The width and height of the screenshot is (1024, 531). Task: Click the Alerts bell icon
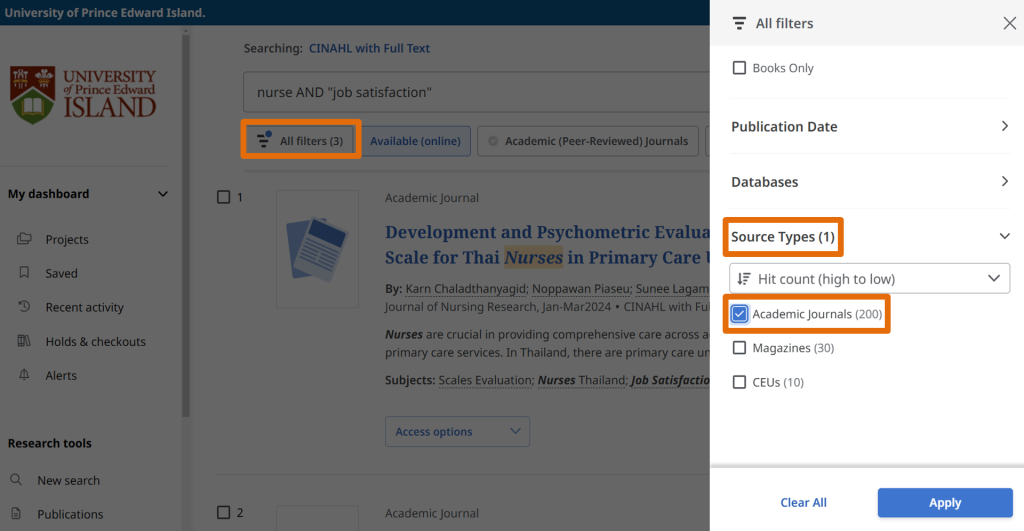[24, 375]
